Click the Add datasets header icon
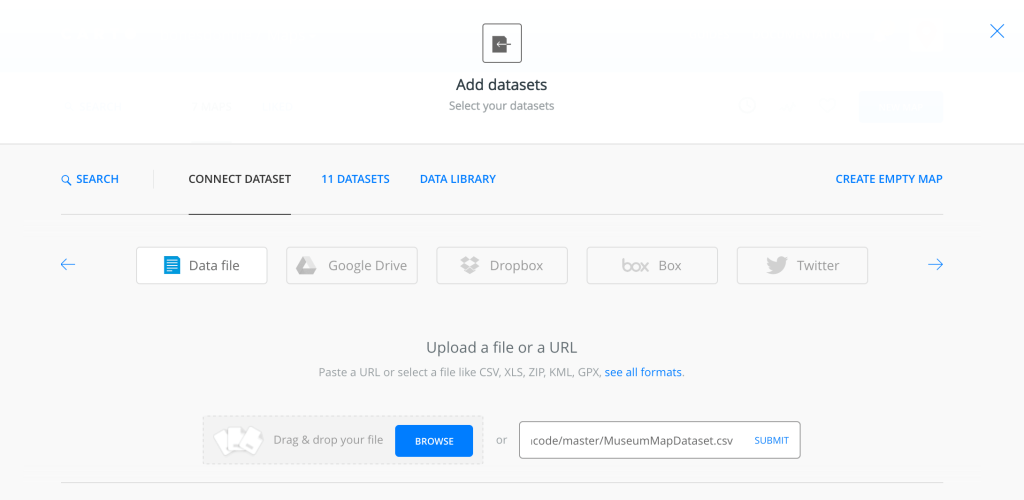1024x500 pixels. 502,44
